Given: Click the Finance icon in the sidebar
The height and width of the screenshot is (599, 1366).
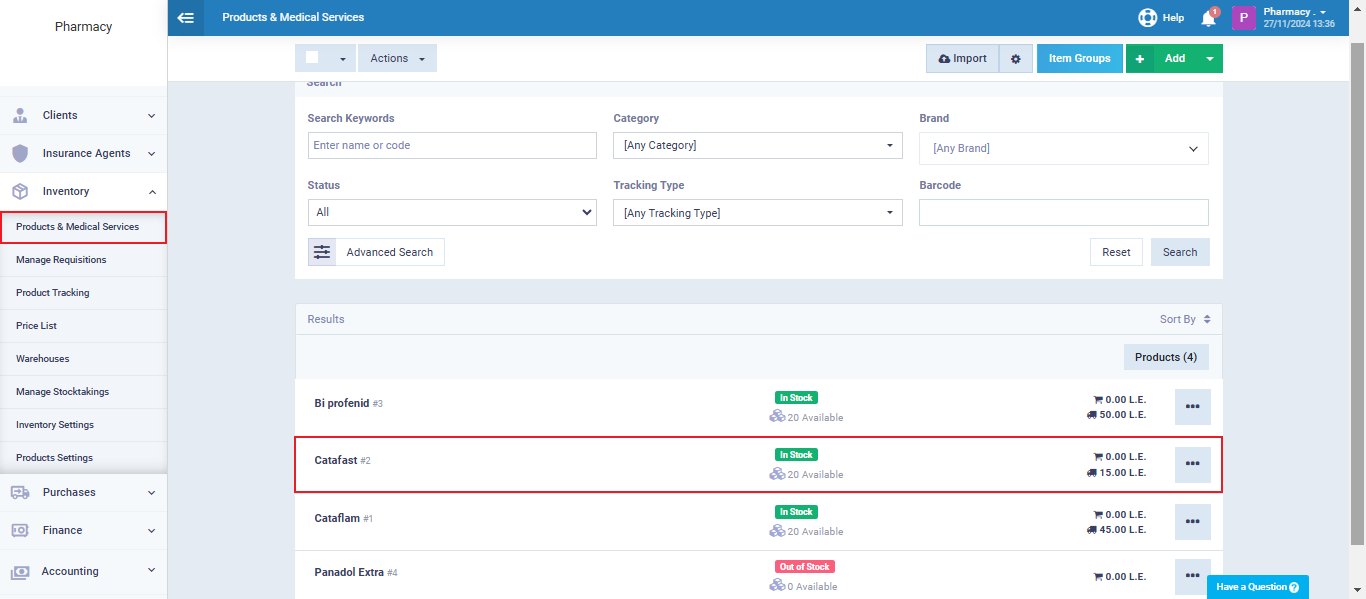Looking at the screenshot, I should pos(20,530).
